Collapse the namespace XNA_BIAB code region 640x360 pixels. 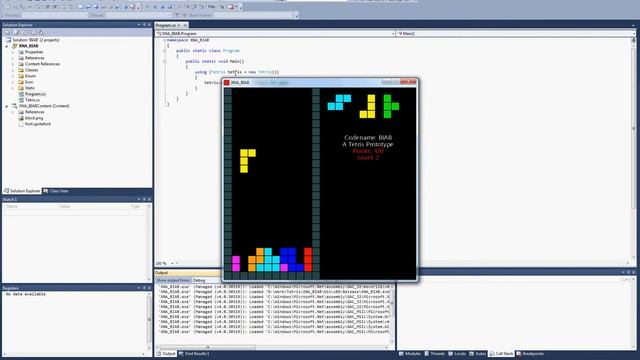click(x=164, y=40)
